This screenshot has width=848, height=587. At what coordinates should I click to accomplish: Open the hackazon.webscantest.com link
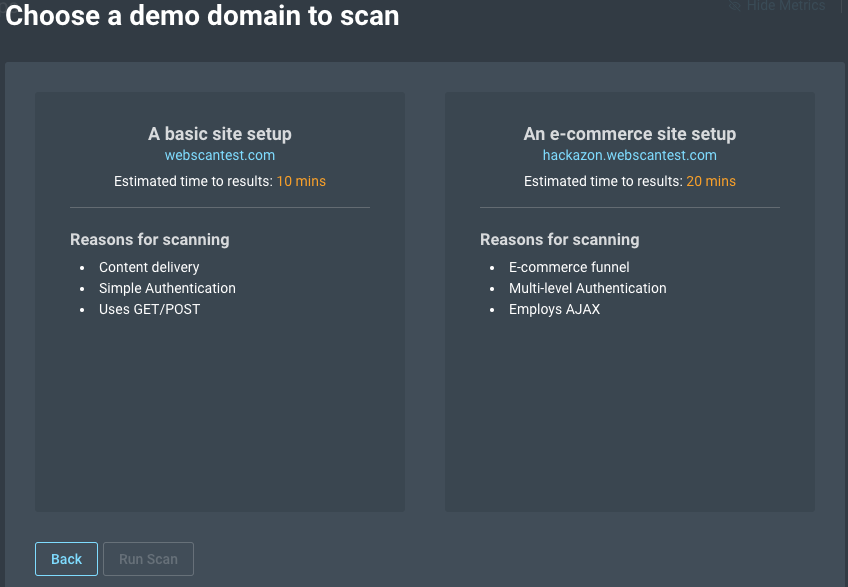[x=630, y=155]
